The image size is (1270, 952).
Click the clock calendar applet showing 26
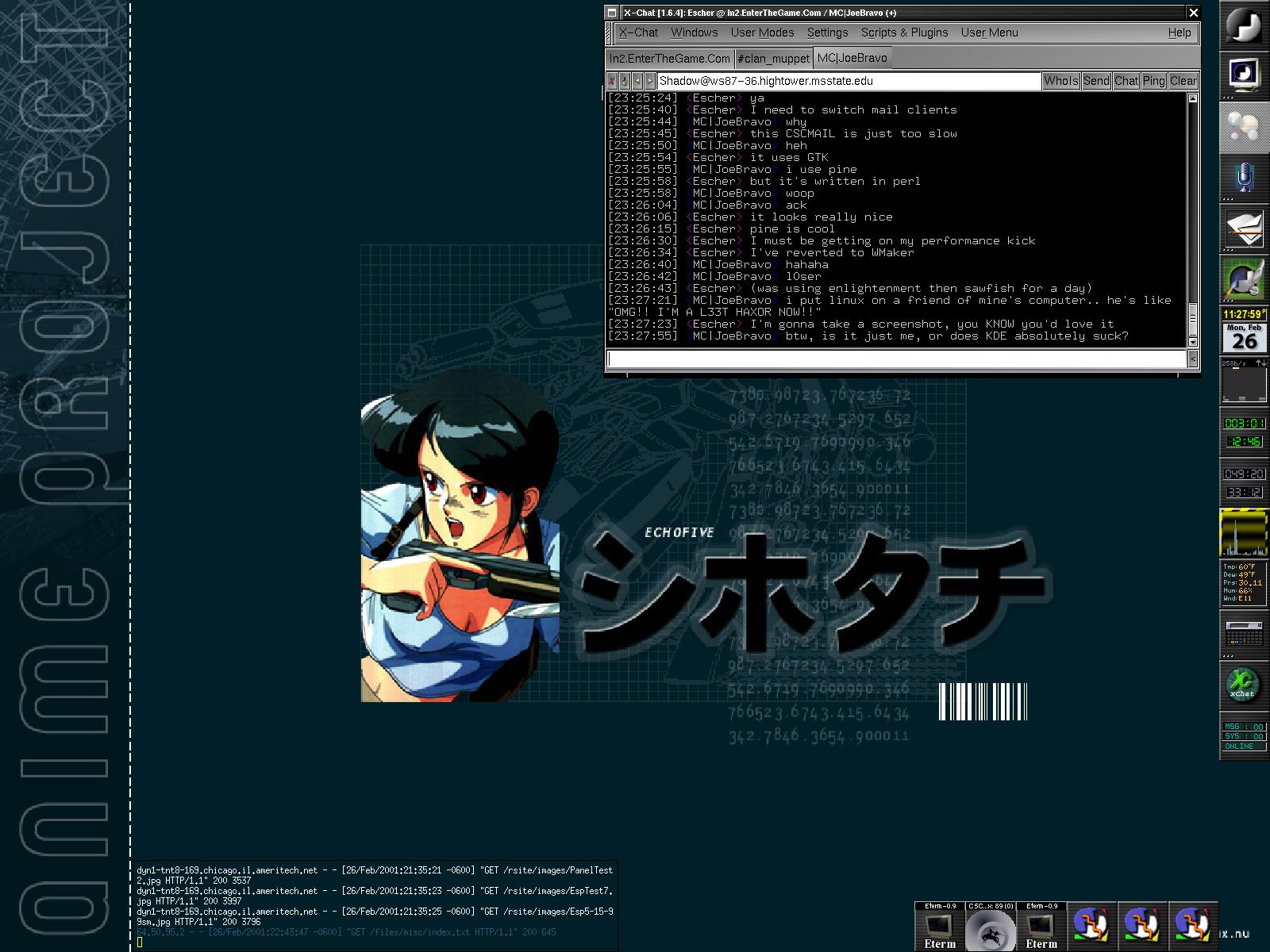[1244, 330]
